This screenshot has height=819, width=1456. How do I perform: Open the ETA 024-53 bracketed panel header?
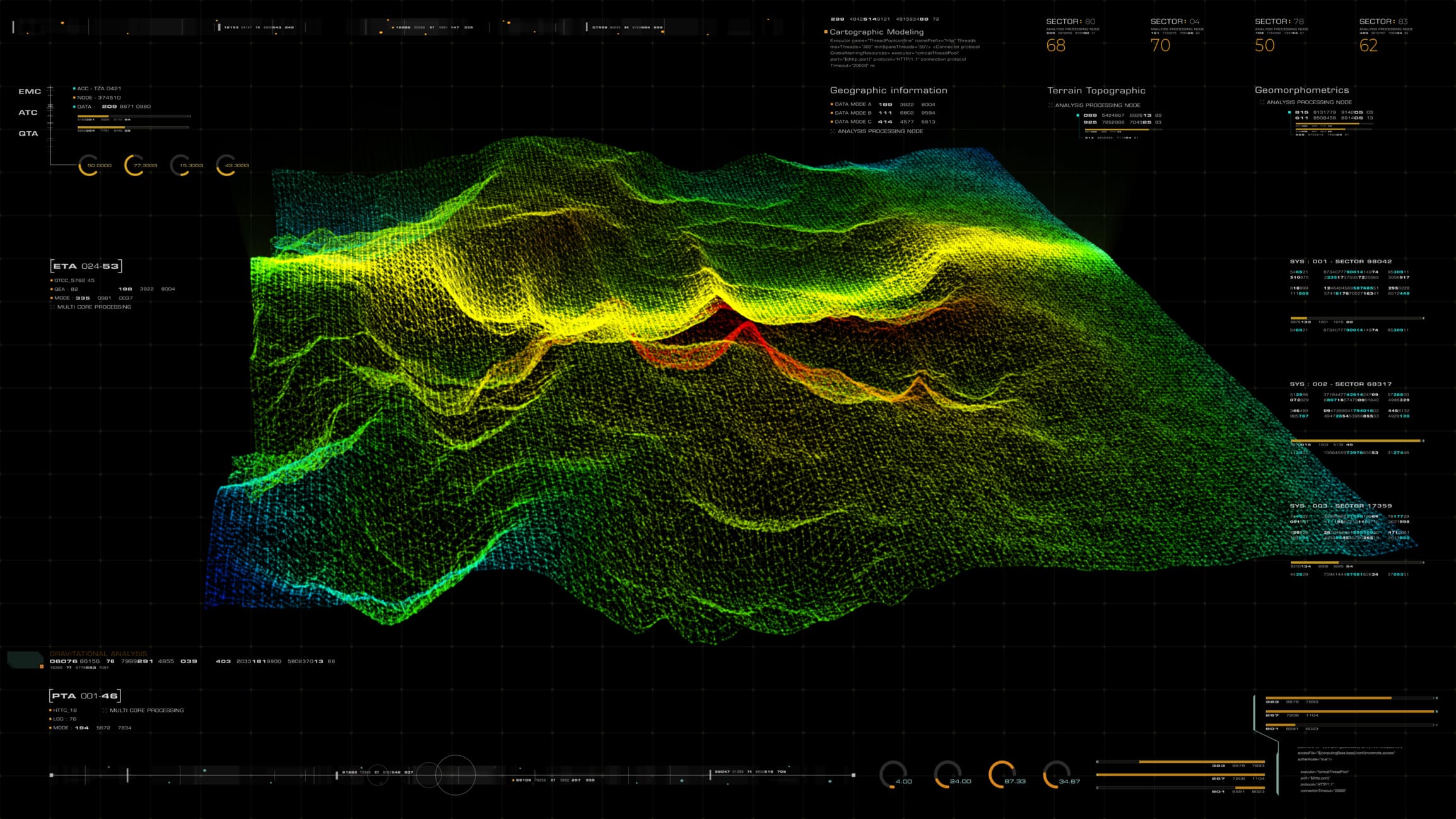click(x=86, y=266)
